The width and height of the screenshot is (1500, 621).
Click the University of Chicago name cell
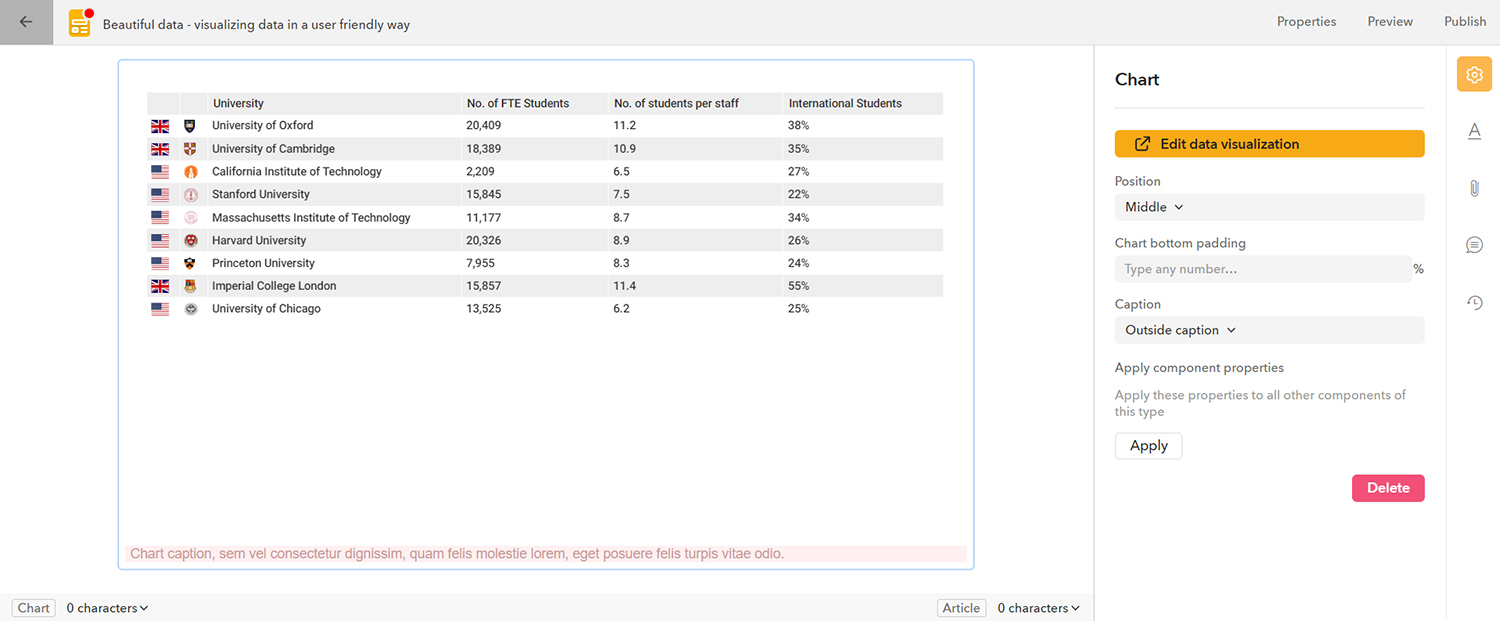point(266,309)
